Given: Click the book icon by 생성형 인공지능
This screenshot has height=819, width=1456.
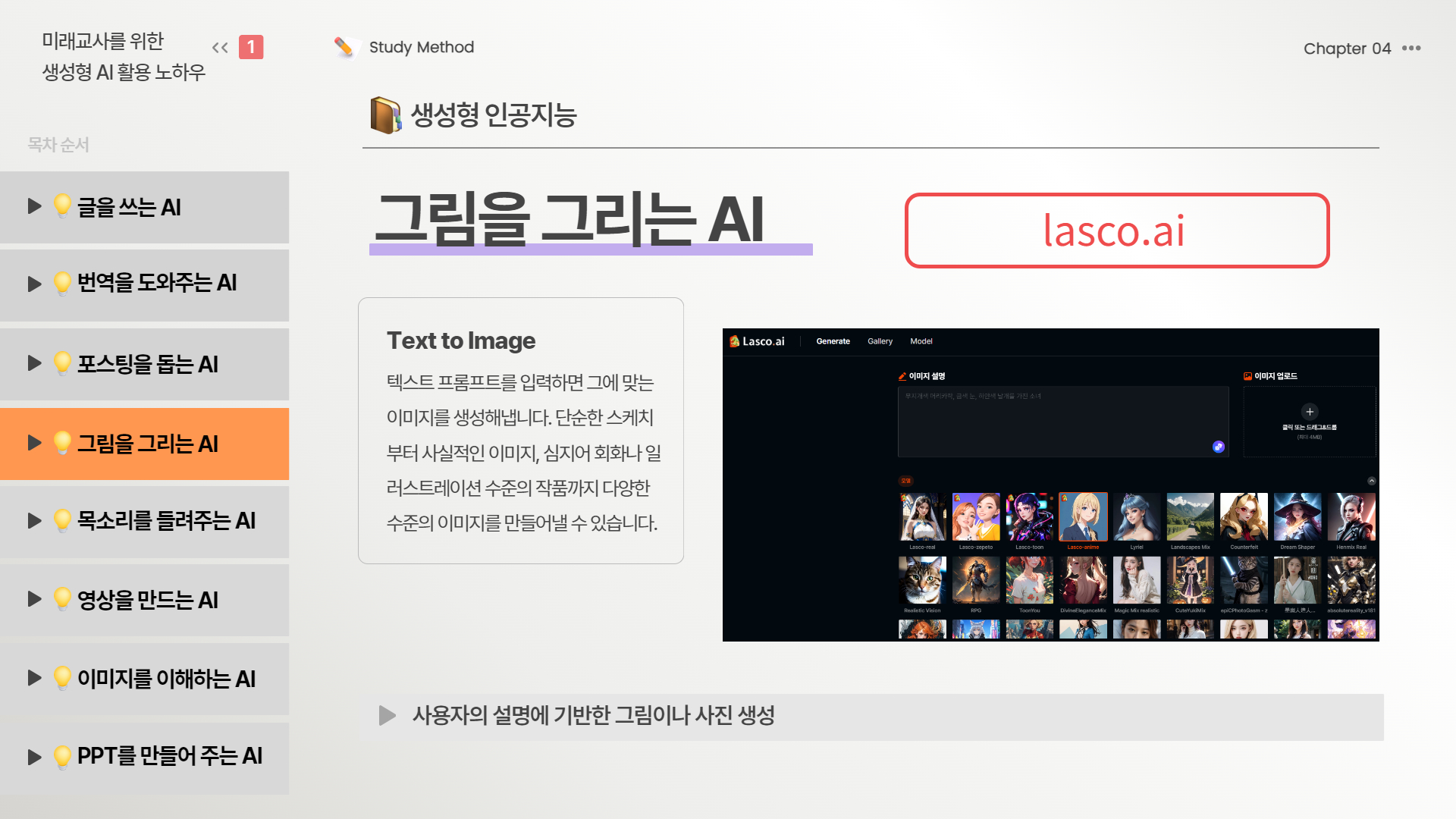Looking at the screenshot, I should pos(386,115).
